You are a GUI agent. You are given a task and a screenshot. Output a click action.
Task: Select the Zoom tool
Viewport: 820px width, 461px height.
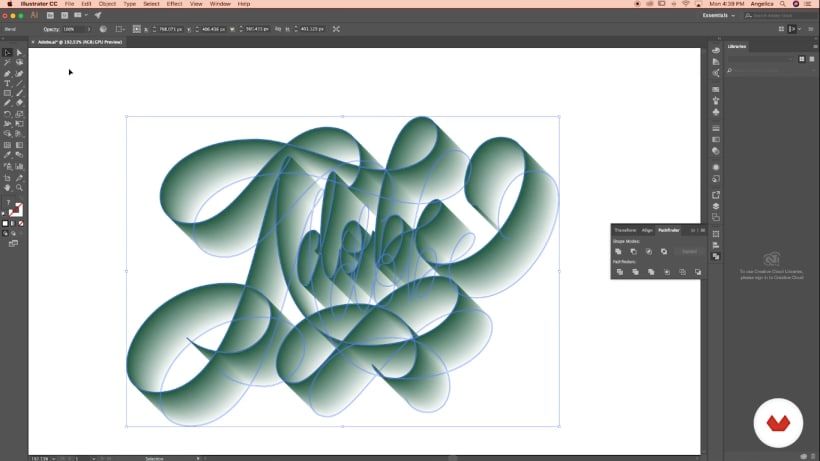click(x=19, y=188)
